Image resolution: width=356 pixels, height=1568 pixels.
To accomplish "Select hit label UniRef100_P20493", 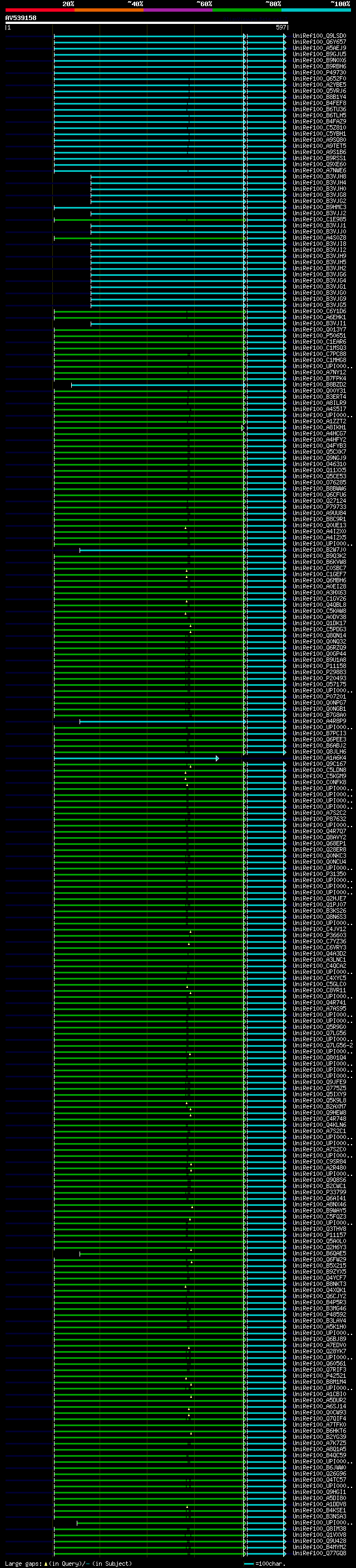I will click(319, 678).
